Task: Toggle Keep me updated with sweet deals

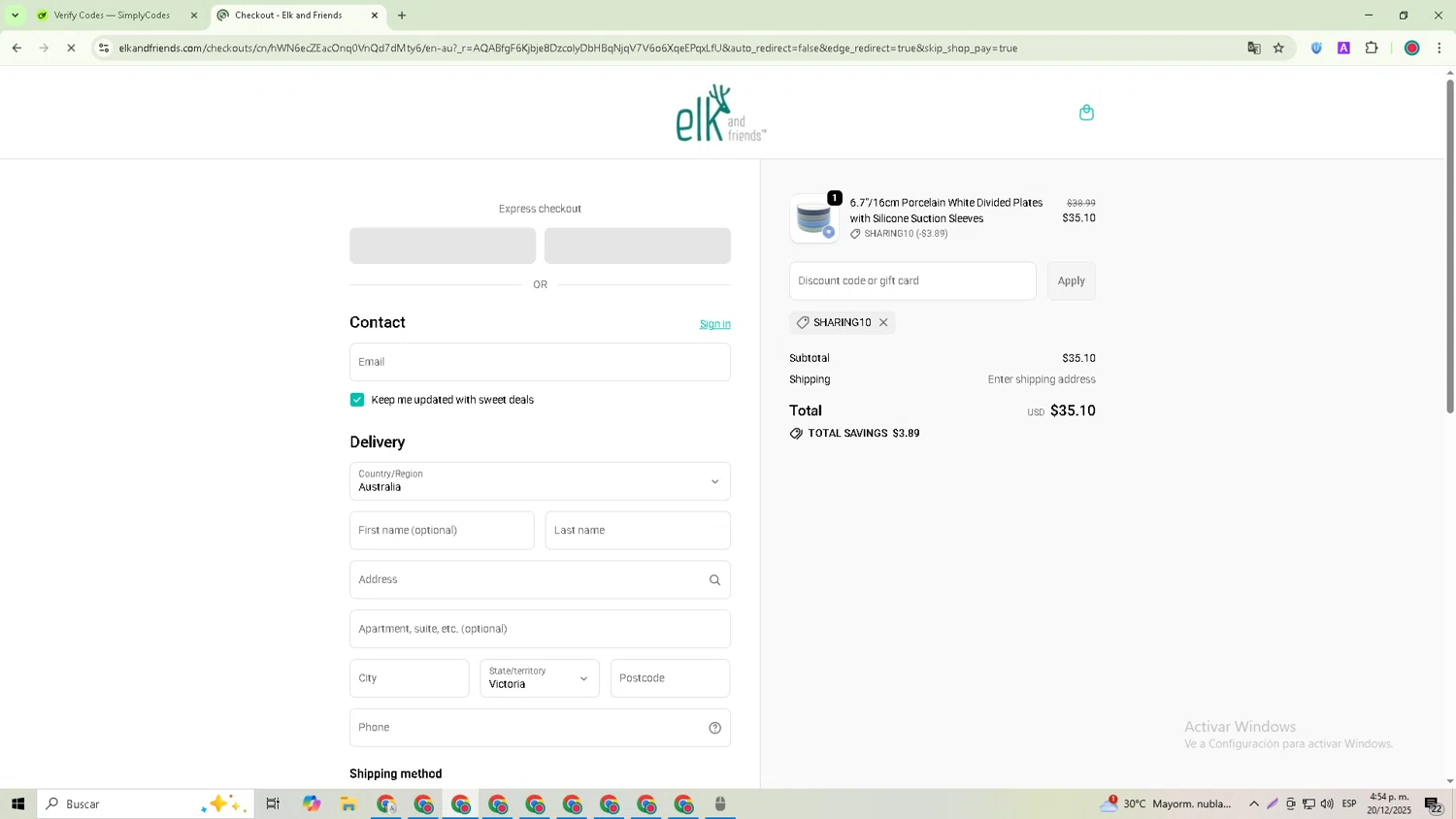Action: click(357, 400)
